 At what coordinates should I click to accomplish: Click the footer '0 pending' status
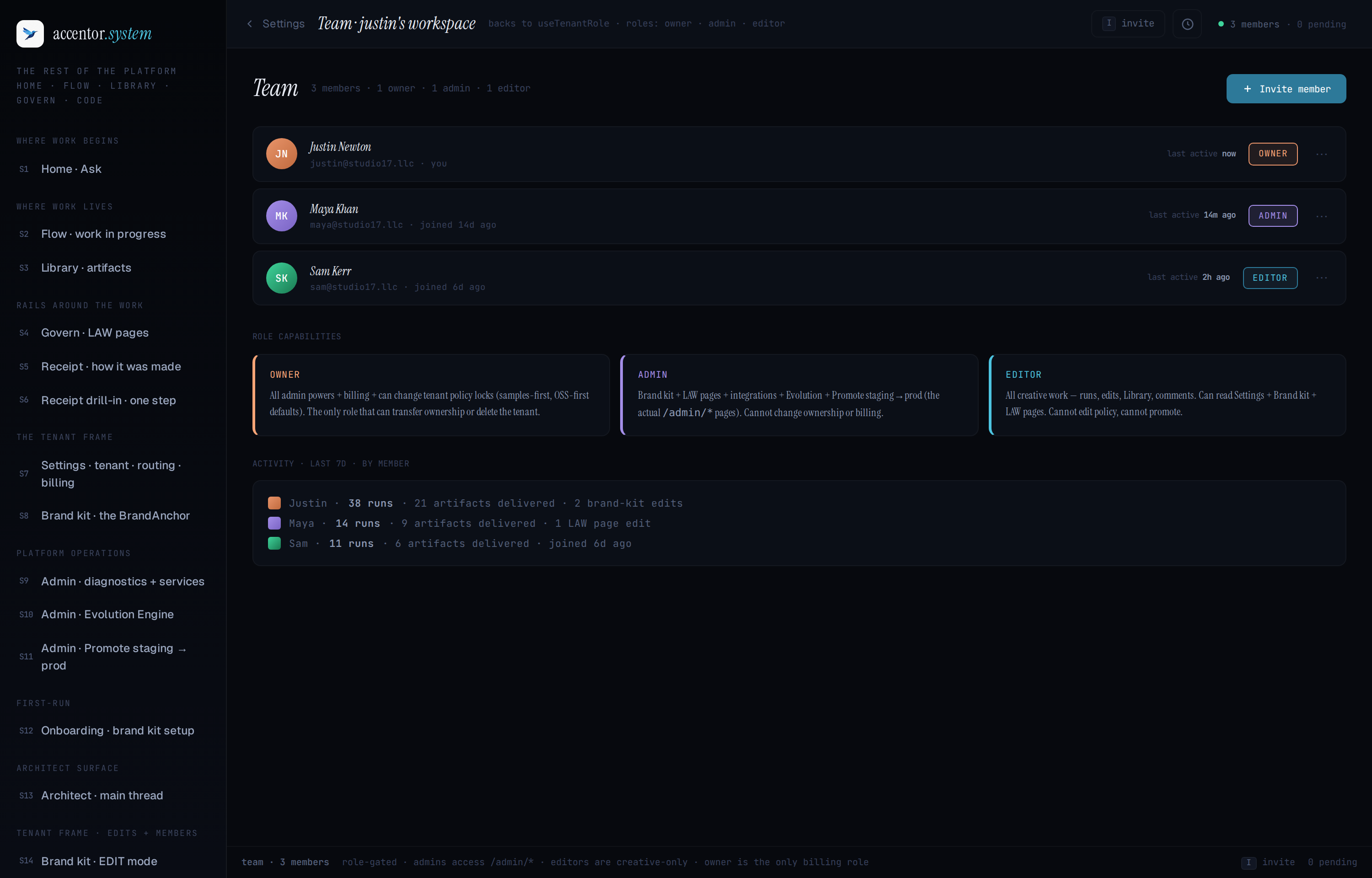click(1332, 862)
